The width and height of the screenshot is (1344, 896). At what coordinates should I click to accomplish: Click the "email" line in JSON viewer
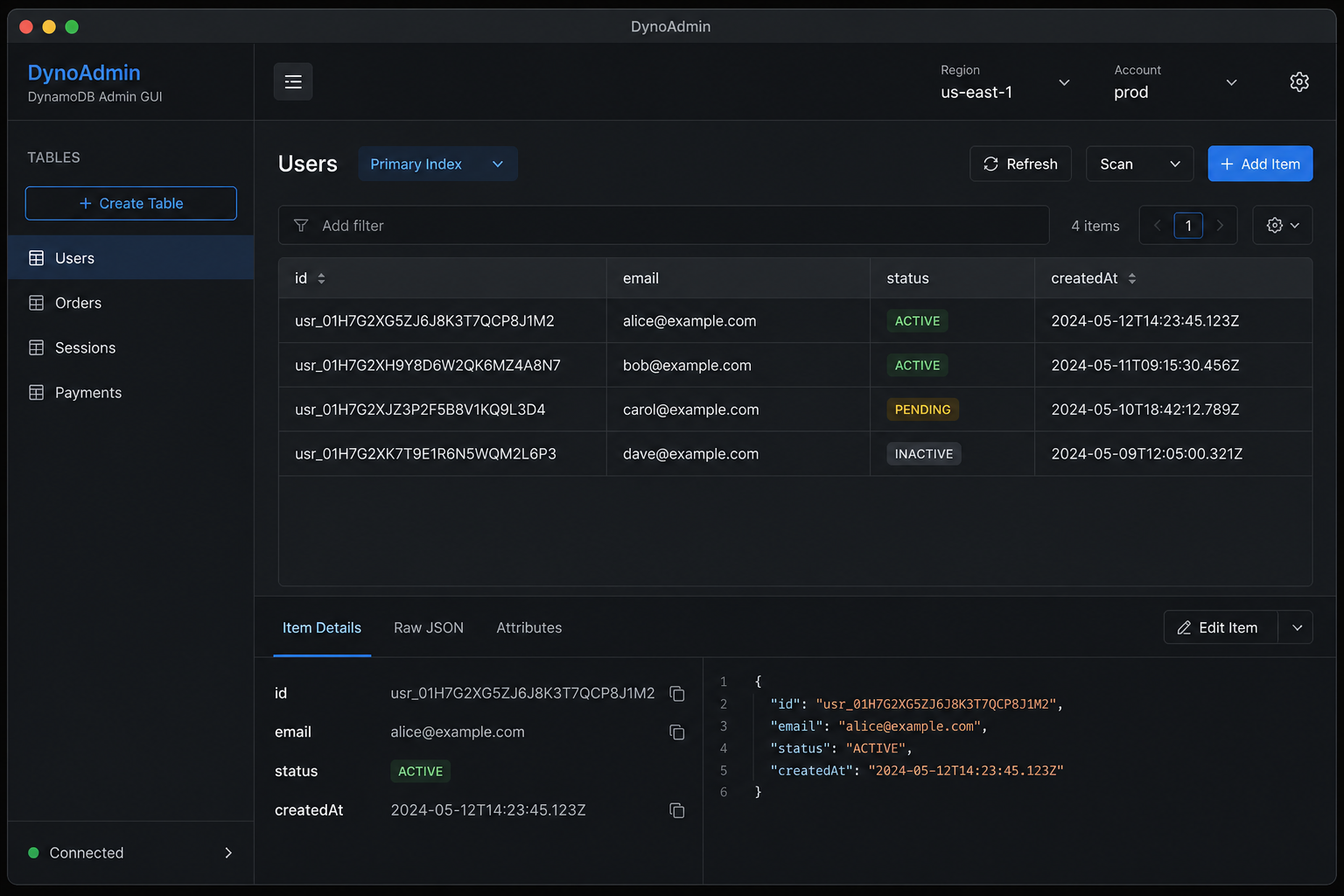[x=878, y=726]
